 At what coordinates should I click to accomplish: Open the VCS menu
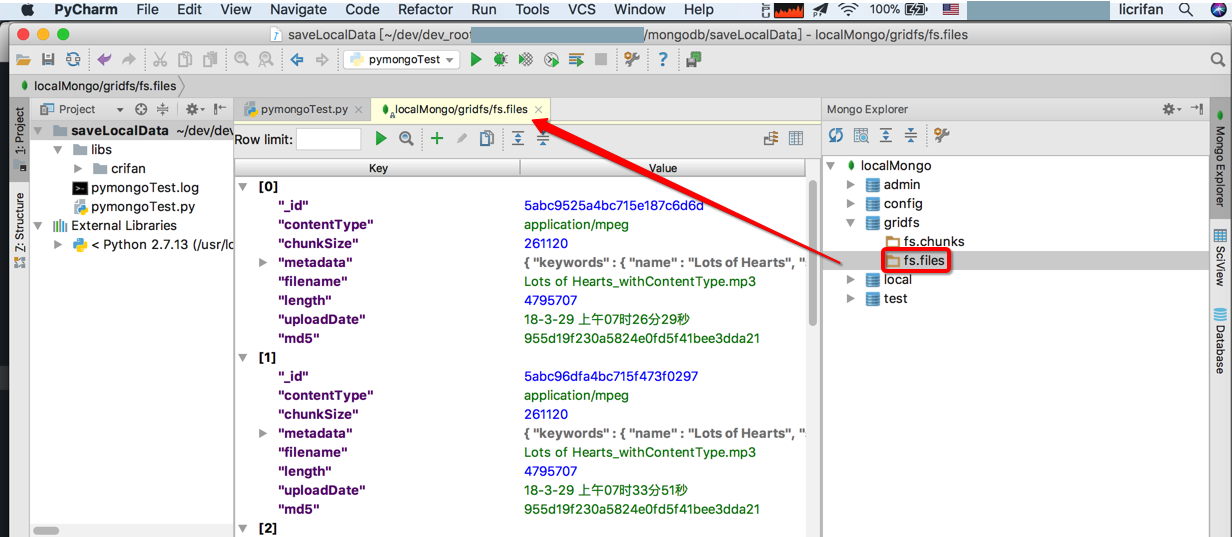pos(582,10)
